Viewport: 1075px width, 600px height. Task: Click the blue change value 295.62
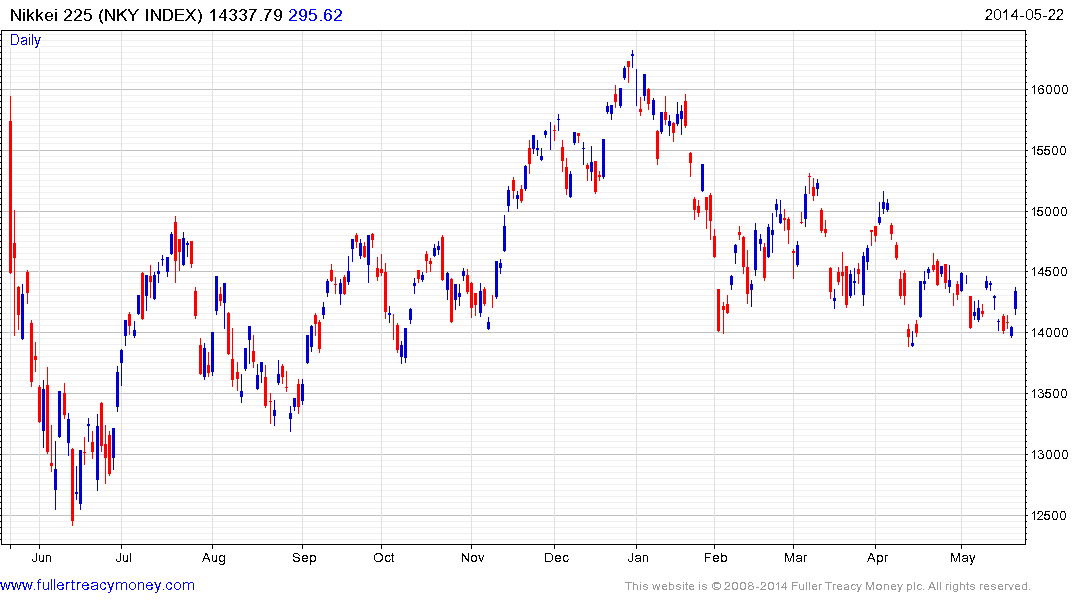(x=315, y=15)
